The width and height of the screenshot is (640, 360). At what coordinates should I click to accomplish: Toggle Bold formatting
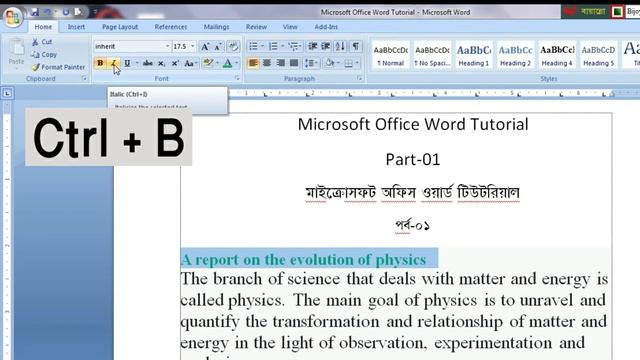pos(100,63)
